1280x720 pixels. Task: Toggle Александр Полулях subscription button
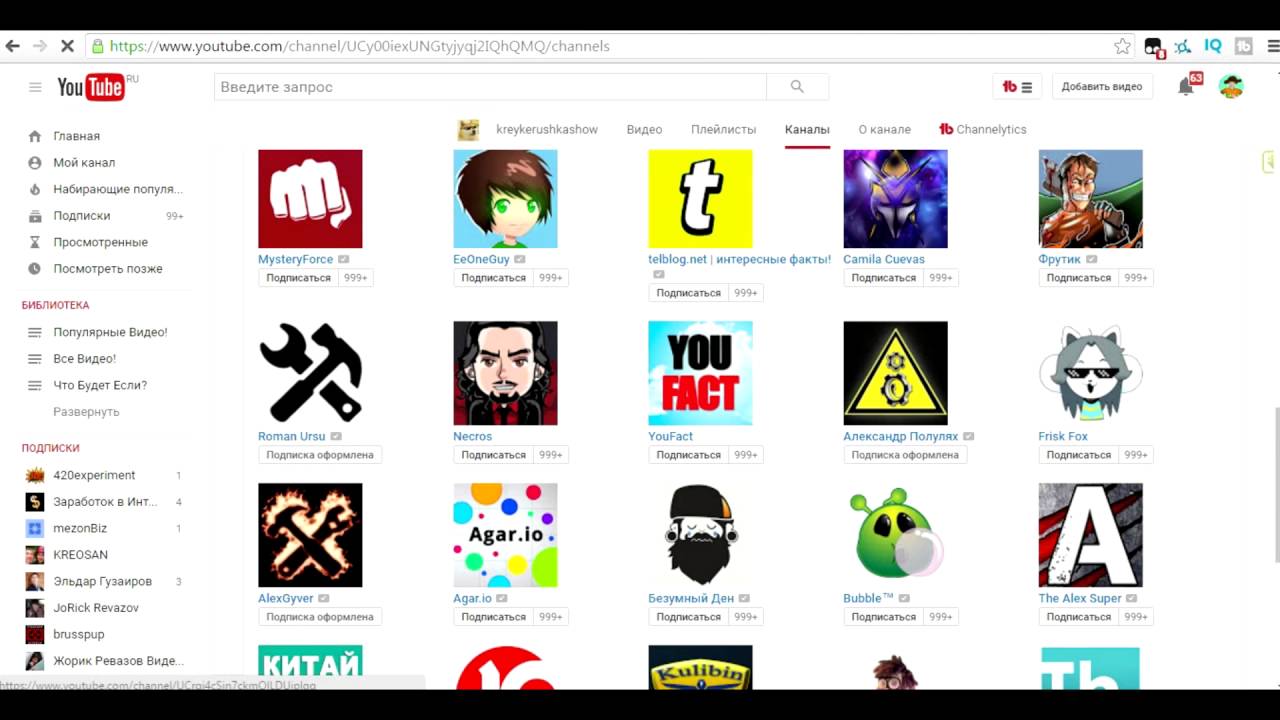click(905, 455)
